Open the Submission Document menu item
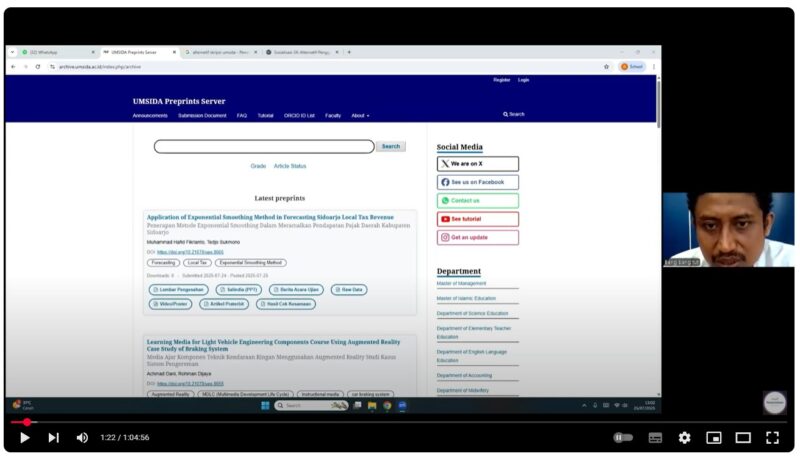Image resolution: width=800 pixels, height=456 pixels. [202, 116]
